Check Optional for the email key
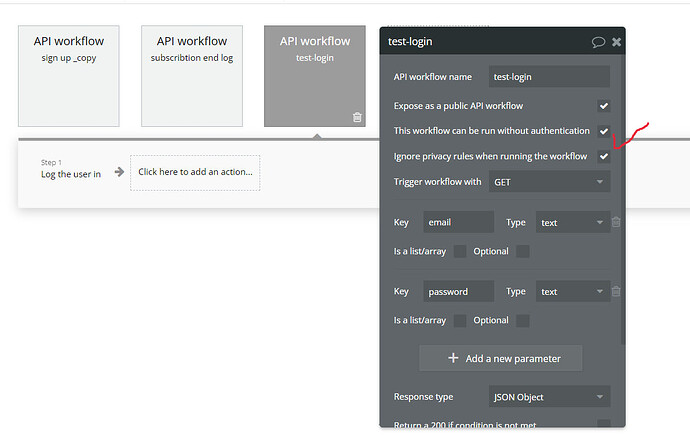The width and height of the screenshot is (690, 442). click(523, 251)
